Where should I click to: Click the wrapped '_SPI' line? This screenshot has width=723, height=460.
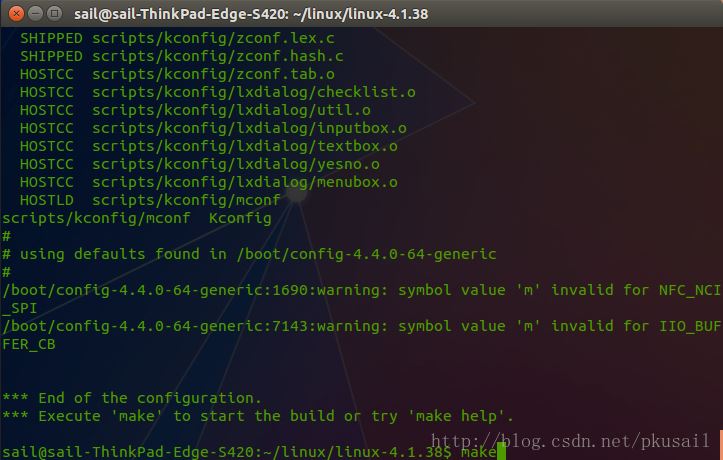click(x=19, y=308)
